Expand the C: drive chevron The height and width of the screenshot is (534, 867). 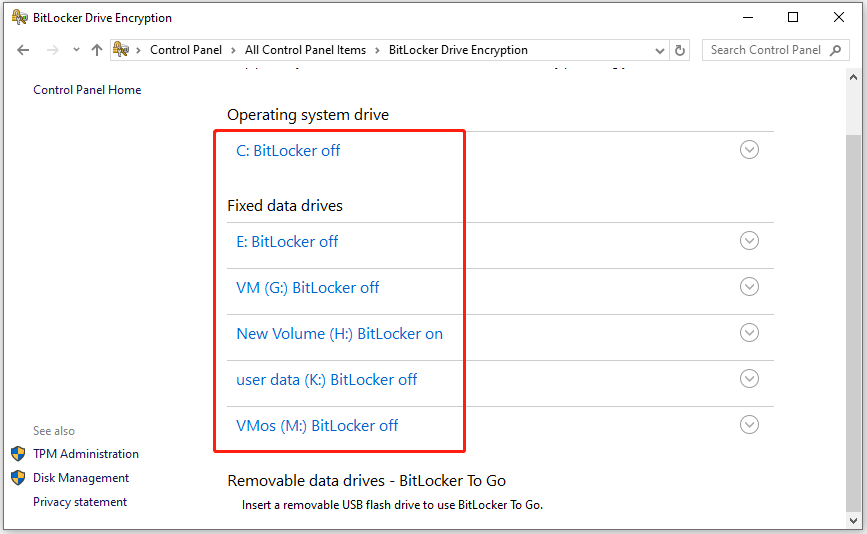click(749, 150)
